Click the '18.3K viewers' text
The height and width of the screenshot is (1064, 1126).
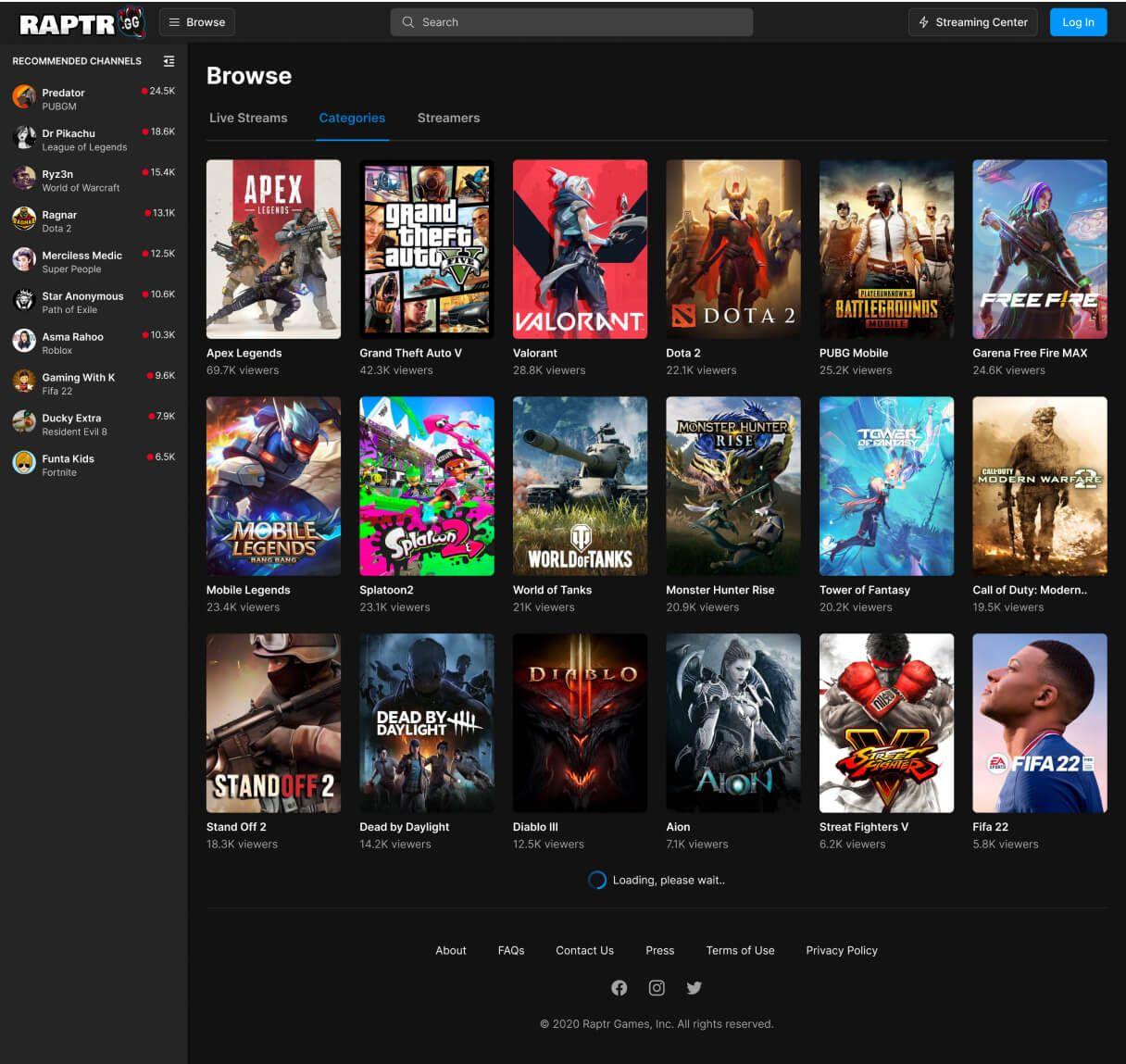tap(242, 845)
